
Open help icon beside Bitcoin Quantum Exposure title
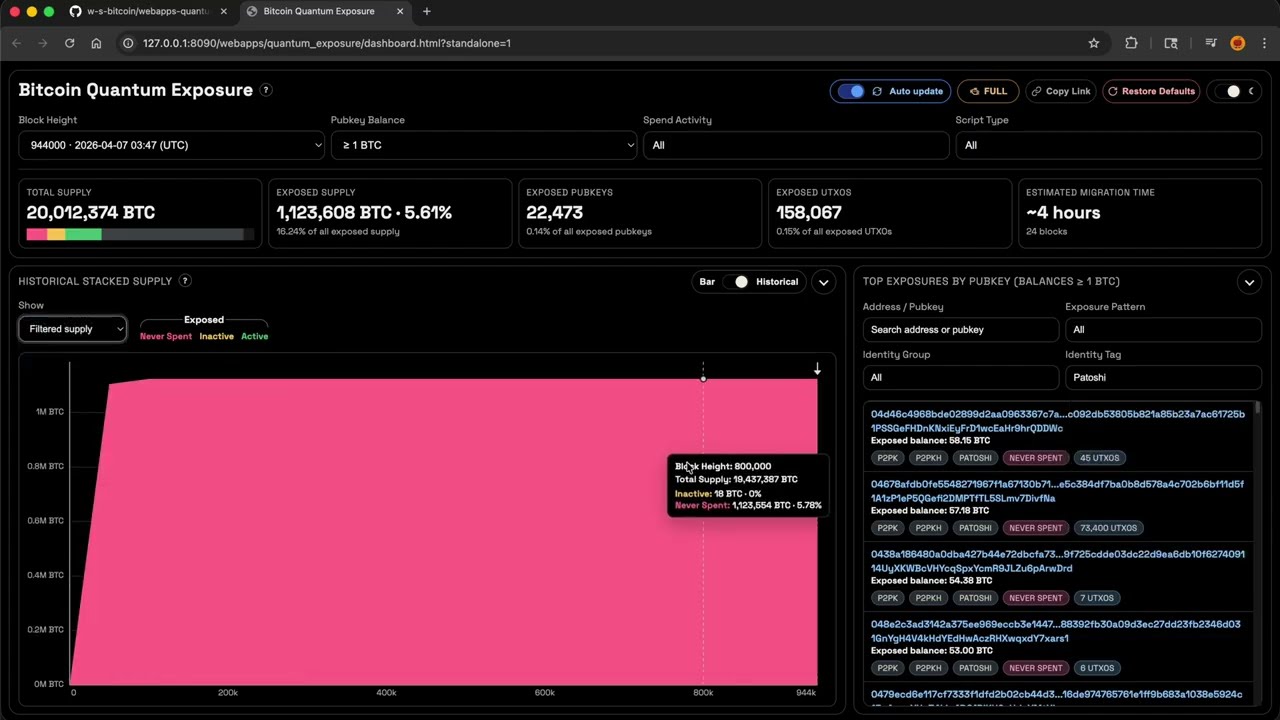coord(266,90)
